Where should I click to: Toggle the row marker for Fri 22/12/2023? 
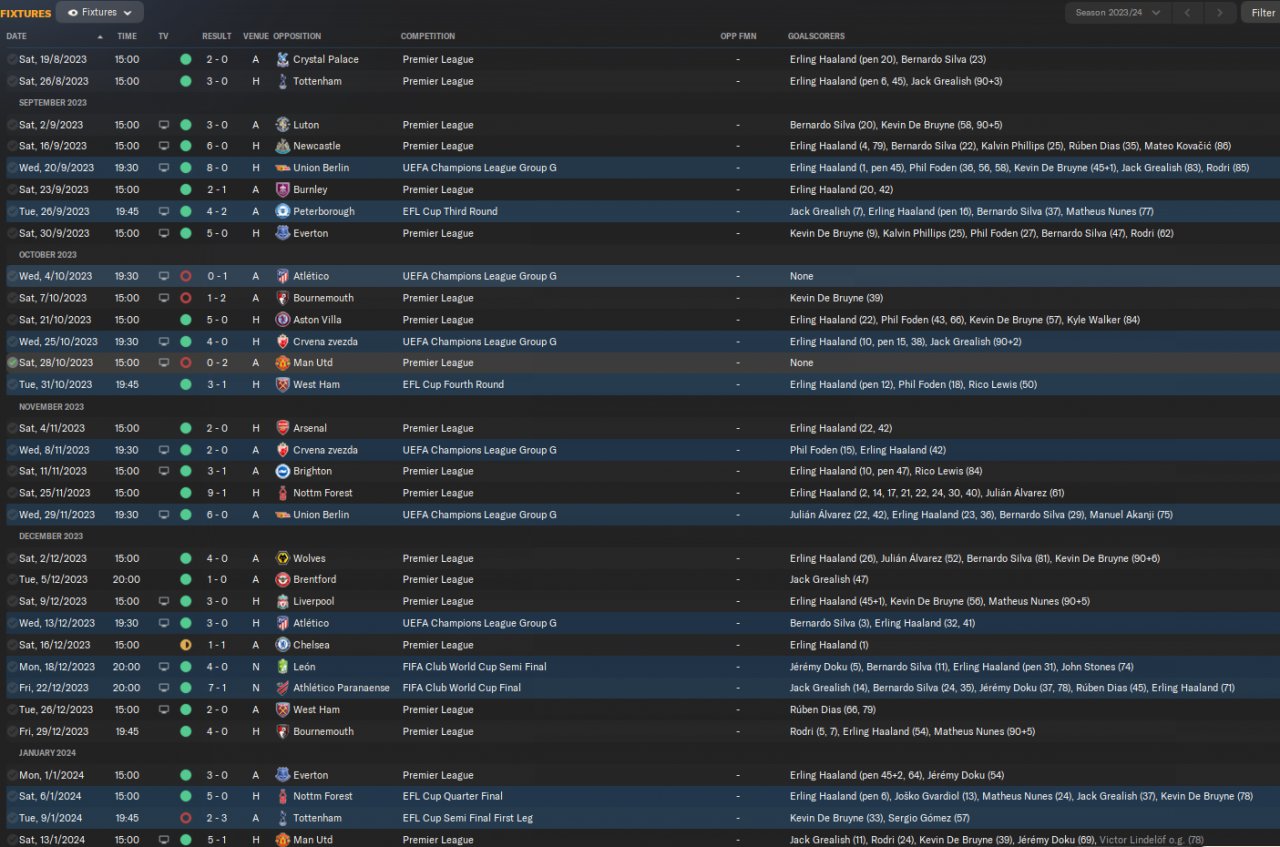[12, 688]
